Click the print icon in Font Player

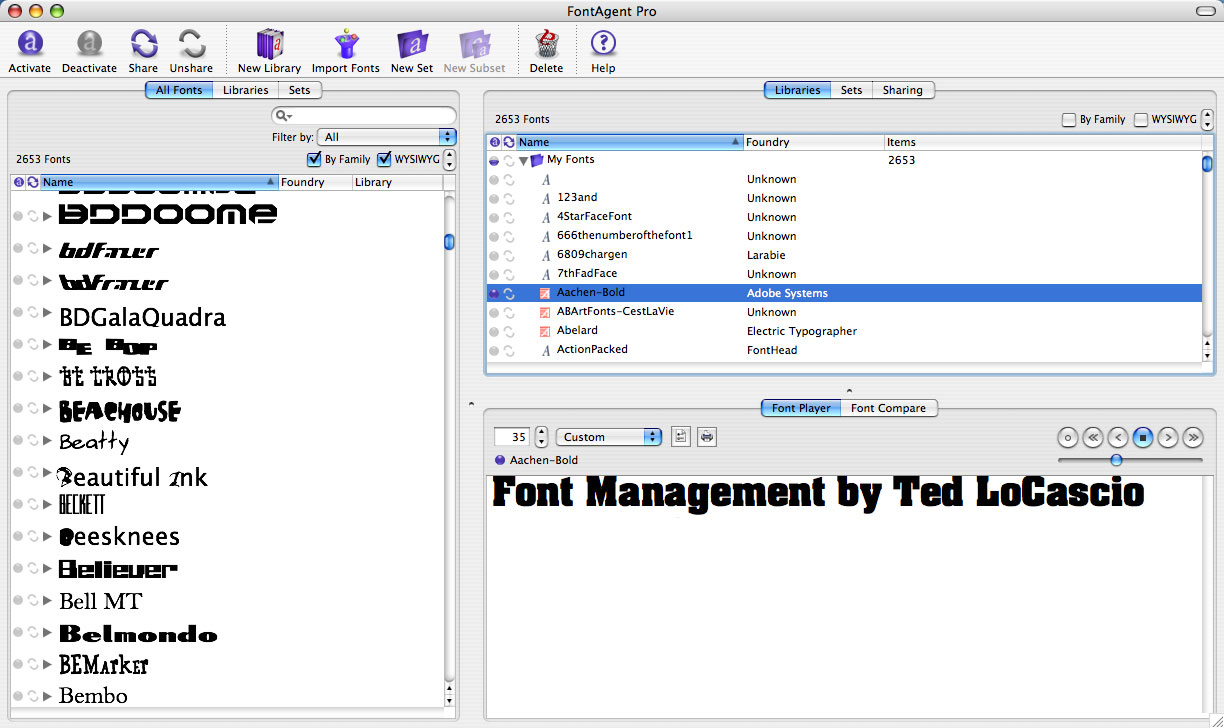click(707, 437)
